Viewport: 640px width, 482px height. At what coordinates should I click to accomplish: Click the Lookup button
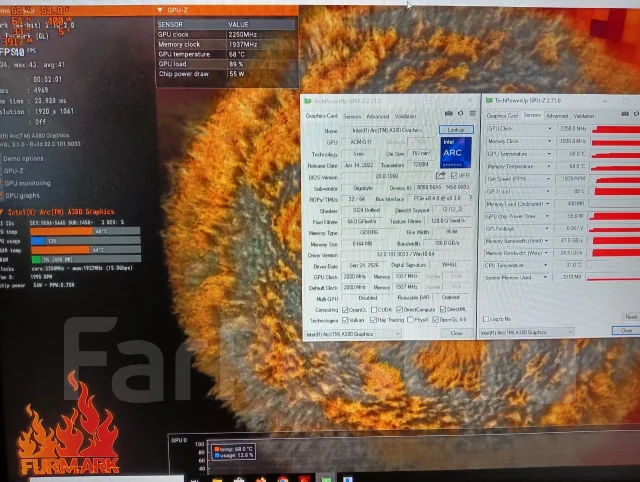(456, 129)
